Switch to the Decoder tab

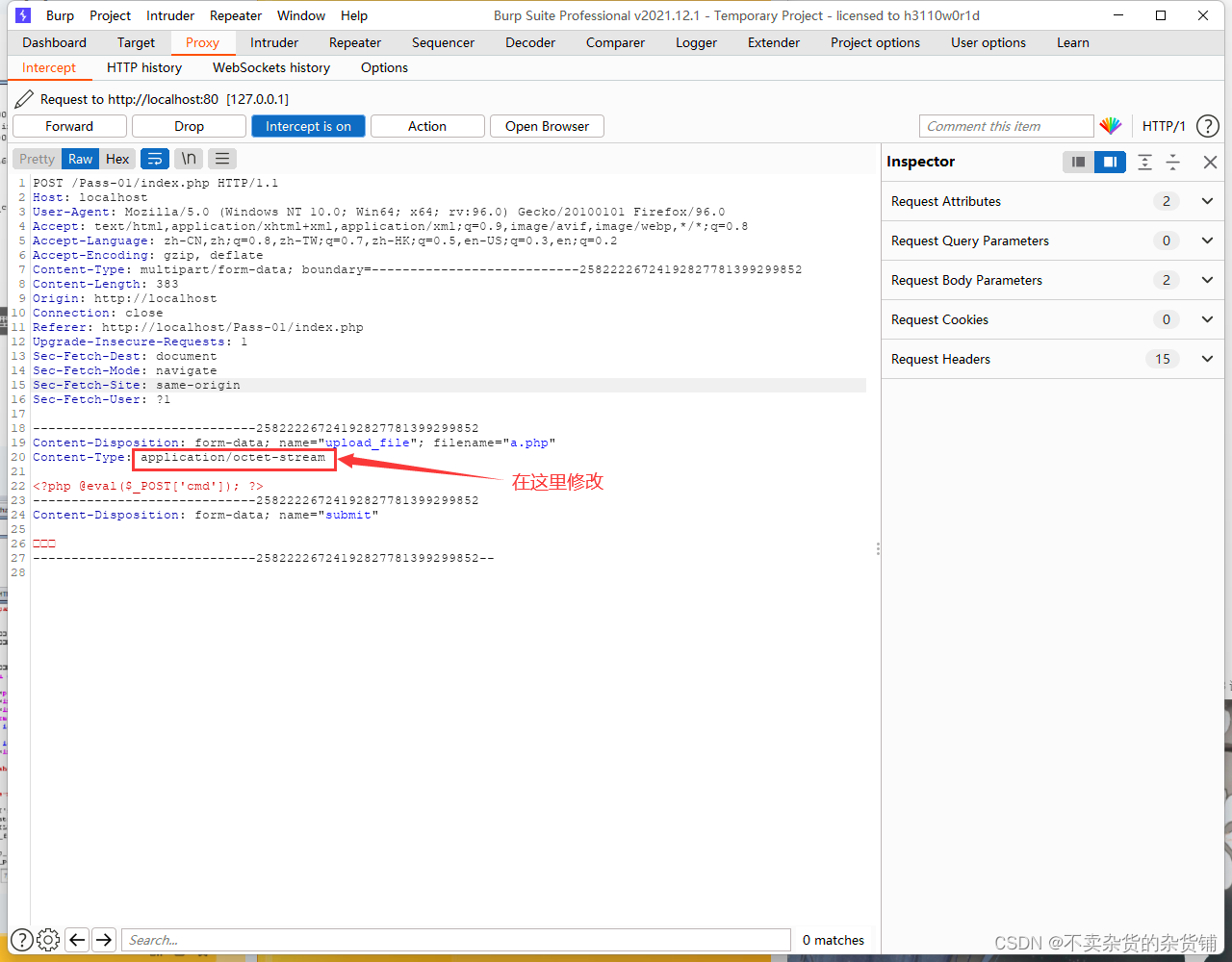(530, 42)
